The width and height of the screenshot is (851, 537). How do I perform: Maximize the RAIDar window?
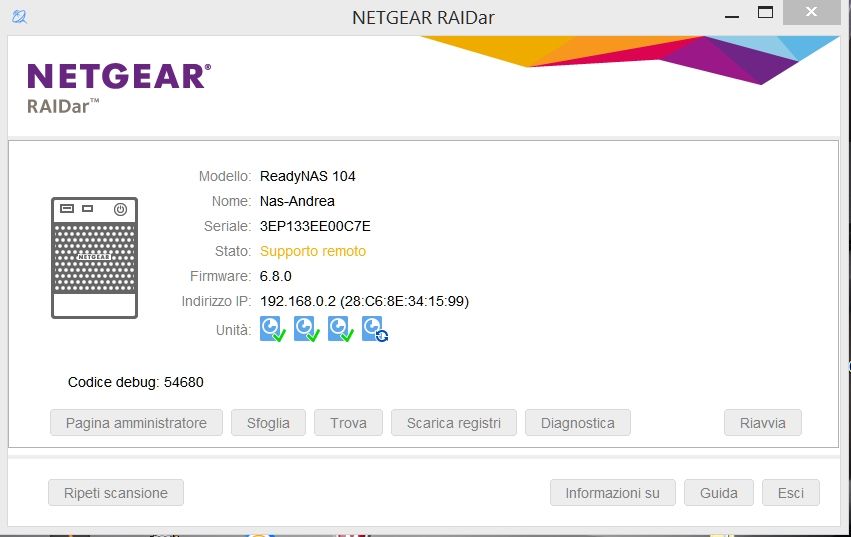point(765,12)
